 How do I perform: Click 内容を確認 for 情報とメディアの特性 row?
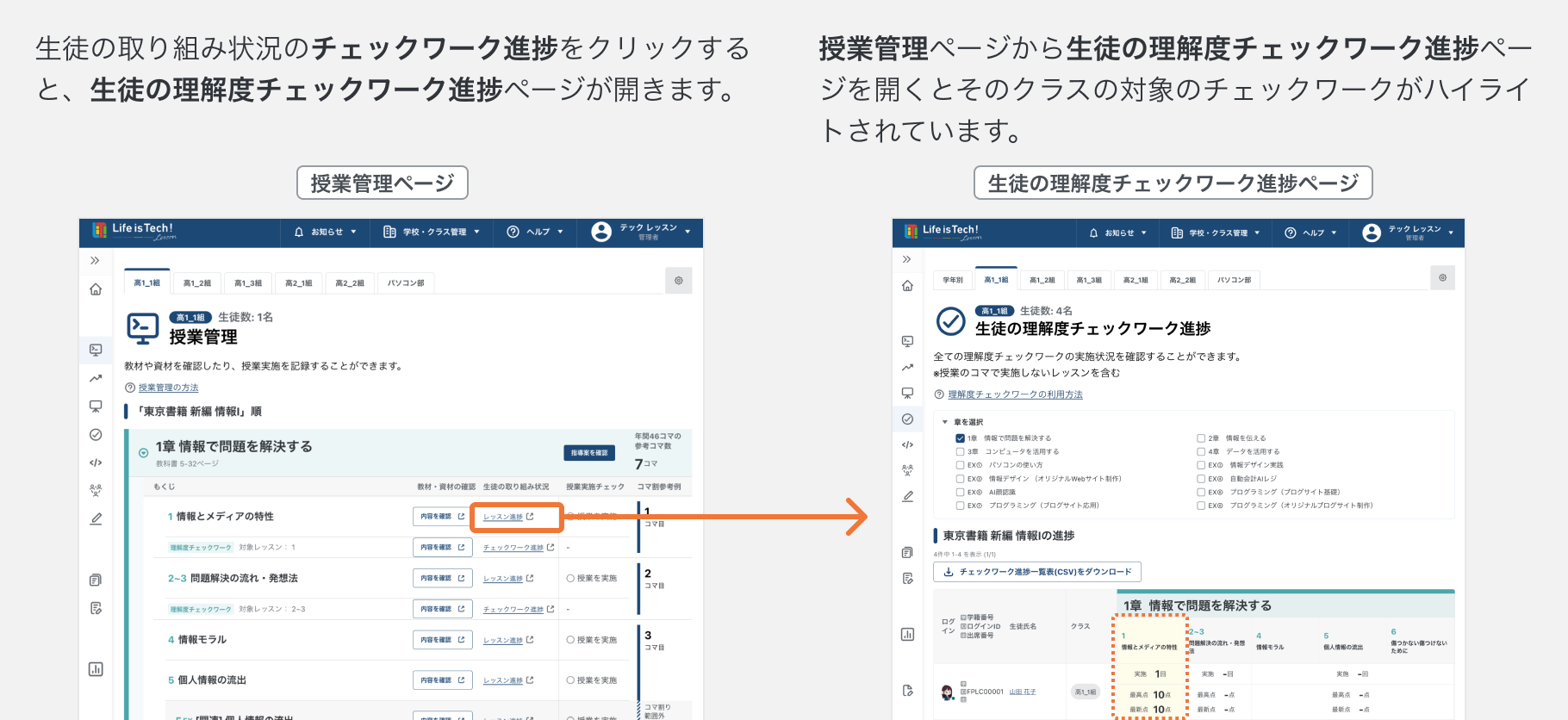point(443,517)
